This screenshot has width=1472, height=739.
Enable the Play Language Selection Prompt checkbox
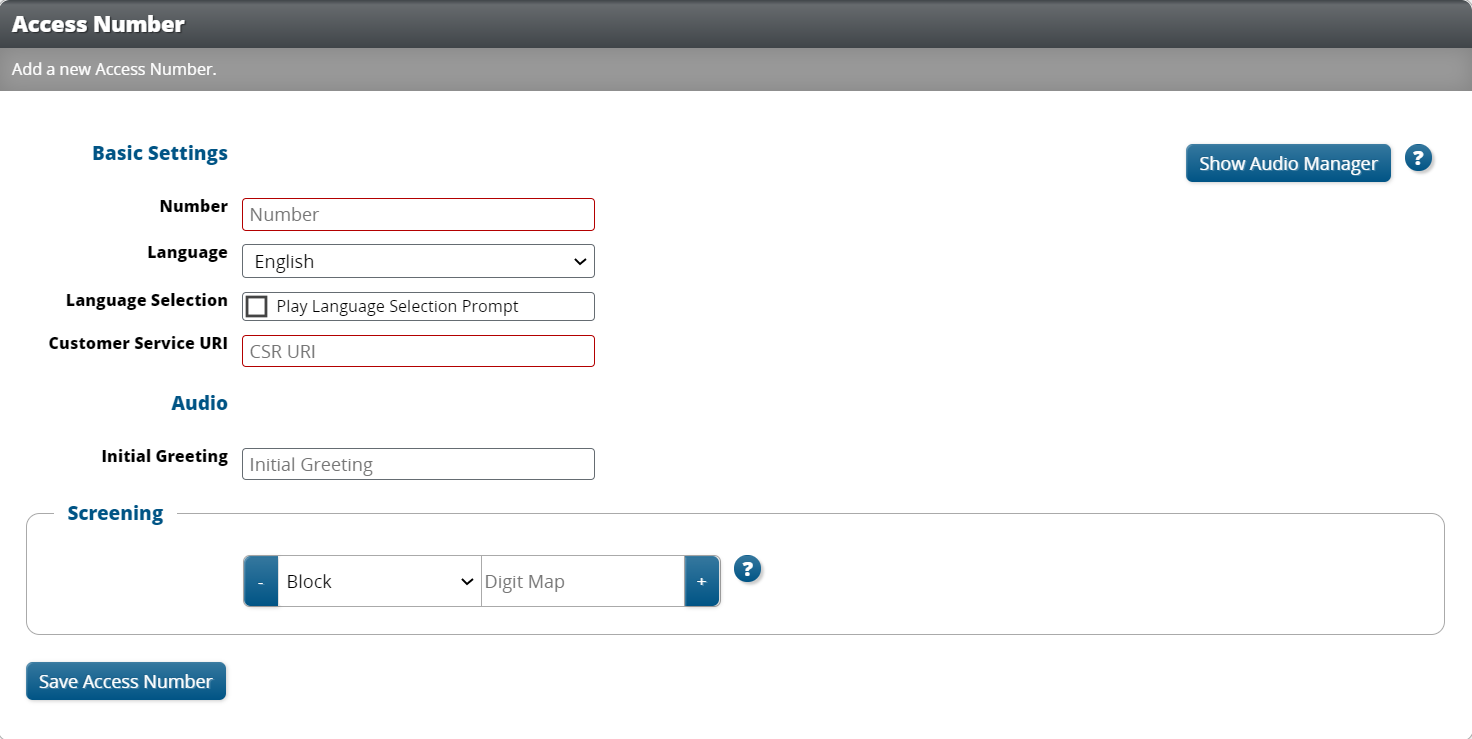point(257,306)
